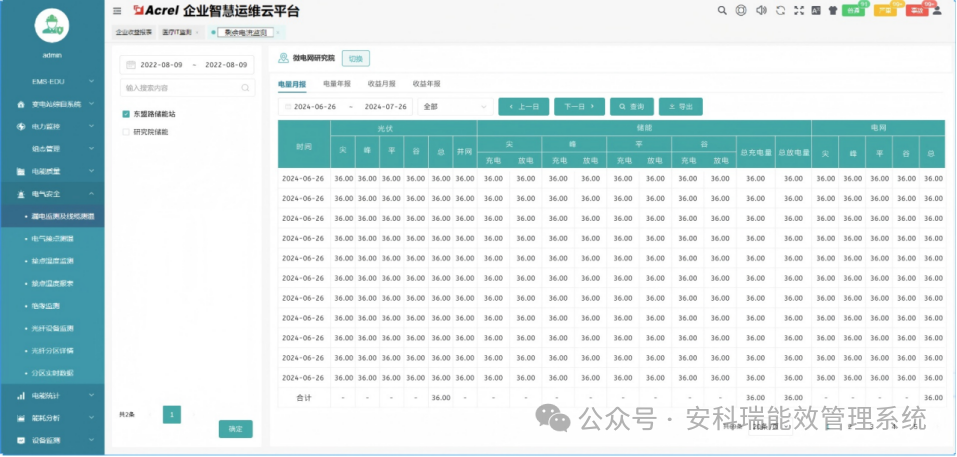Click the factory icon beside 能耗分析

21,418
